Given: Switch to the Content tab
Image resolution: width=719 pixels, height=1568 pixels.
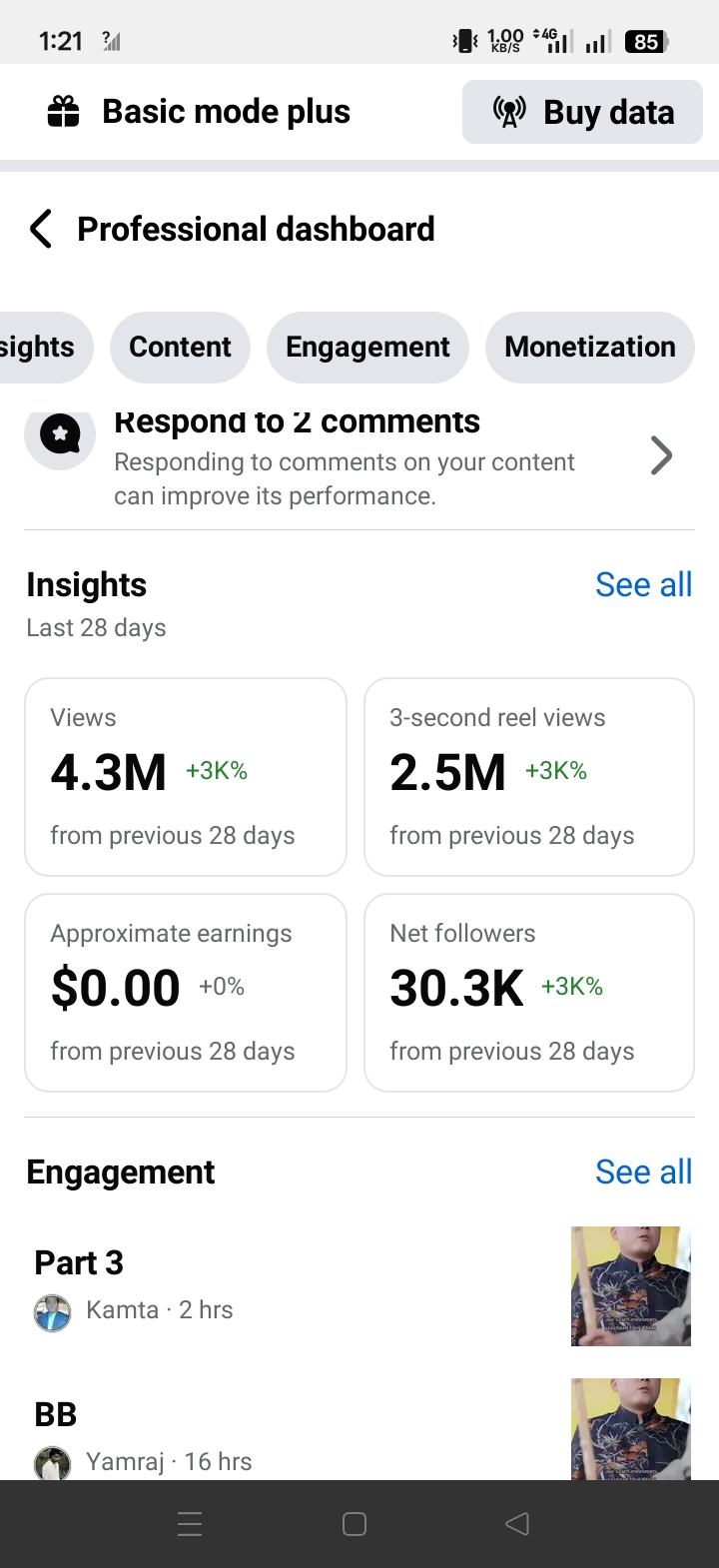Looking at the screenshot, I should coord(180,347).
